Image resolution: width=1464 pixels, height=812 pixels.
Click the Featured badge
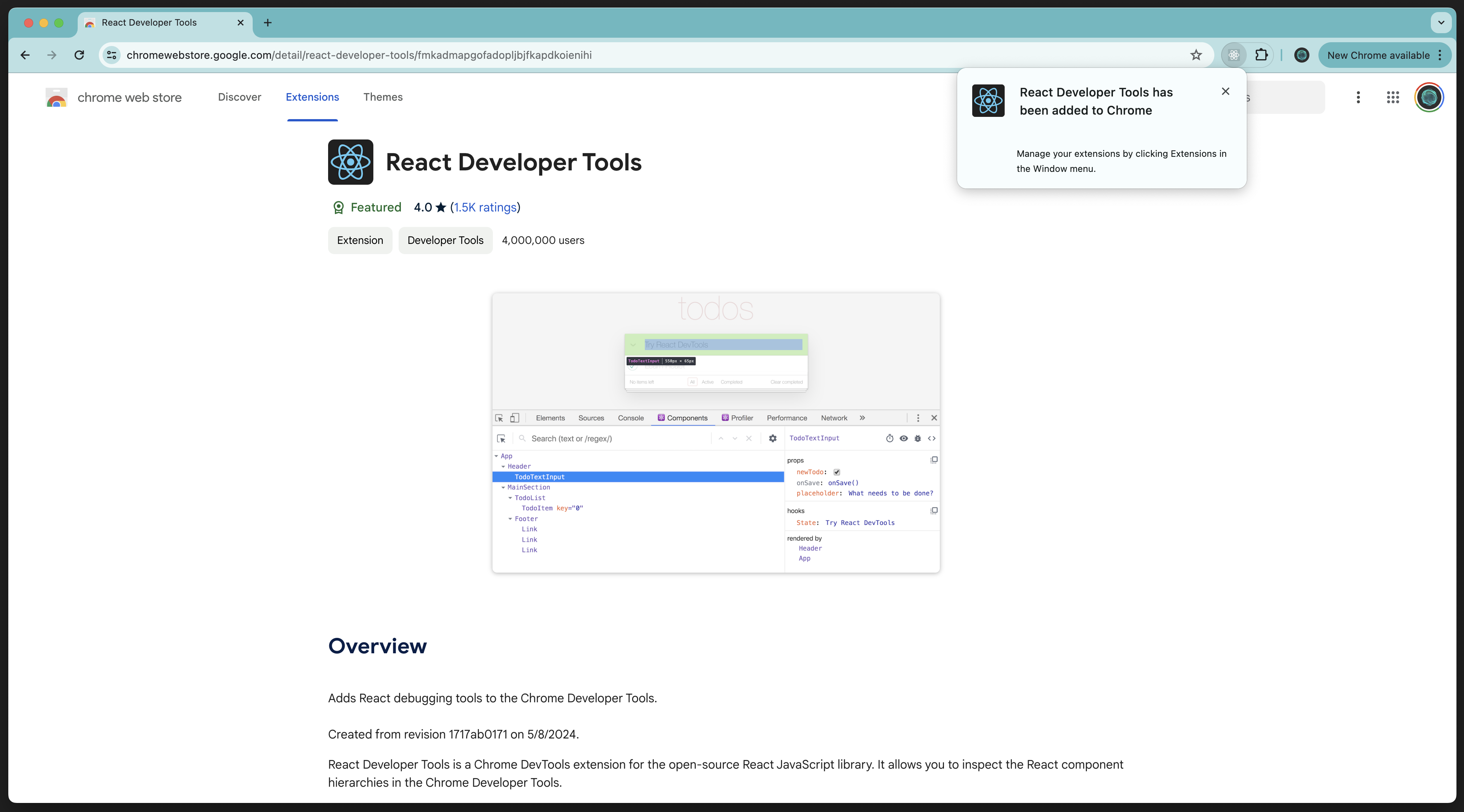(367, 207)
